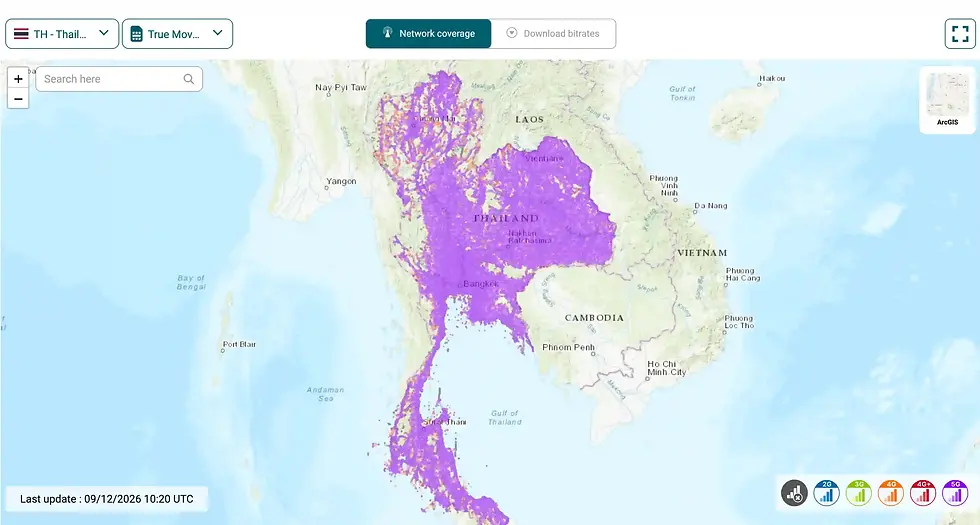The width and height of the screenshot is (980, 525).
Task: Toggle the 2G coverage layer
Action: click(826, 492)
